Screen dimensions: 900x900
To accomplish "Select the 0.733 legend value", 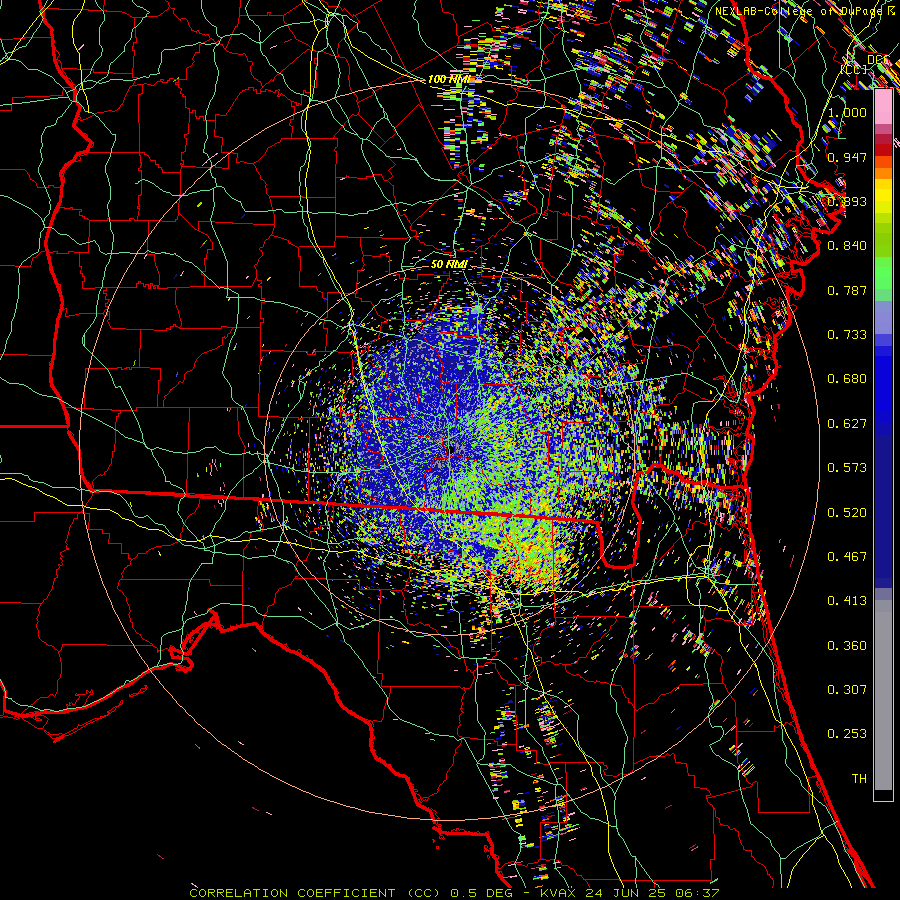I will tap(847, 334).
